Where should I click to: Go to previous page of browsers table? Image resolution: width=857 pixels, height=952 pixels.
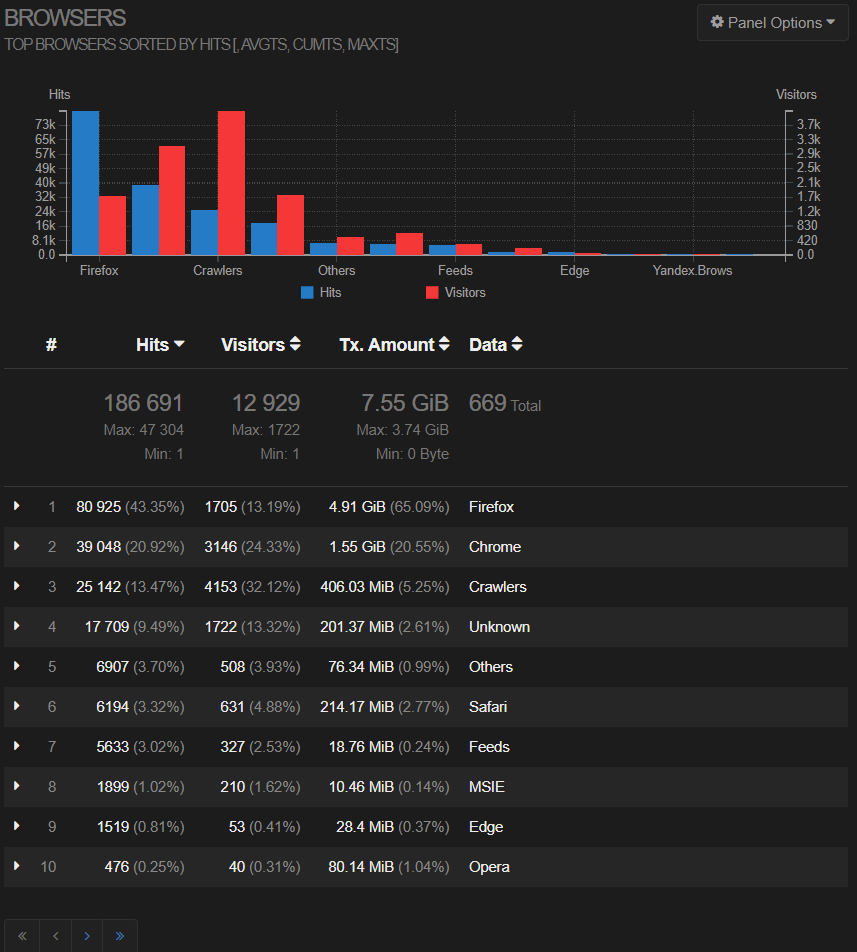pyautogui.click(x=55, y=936)
